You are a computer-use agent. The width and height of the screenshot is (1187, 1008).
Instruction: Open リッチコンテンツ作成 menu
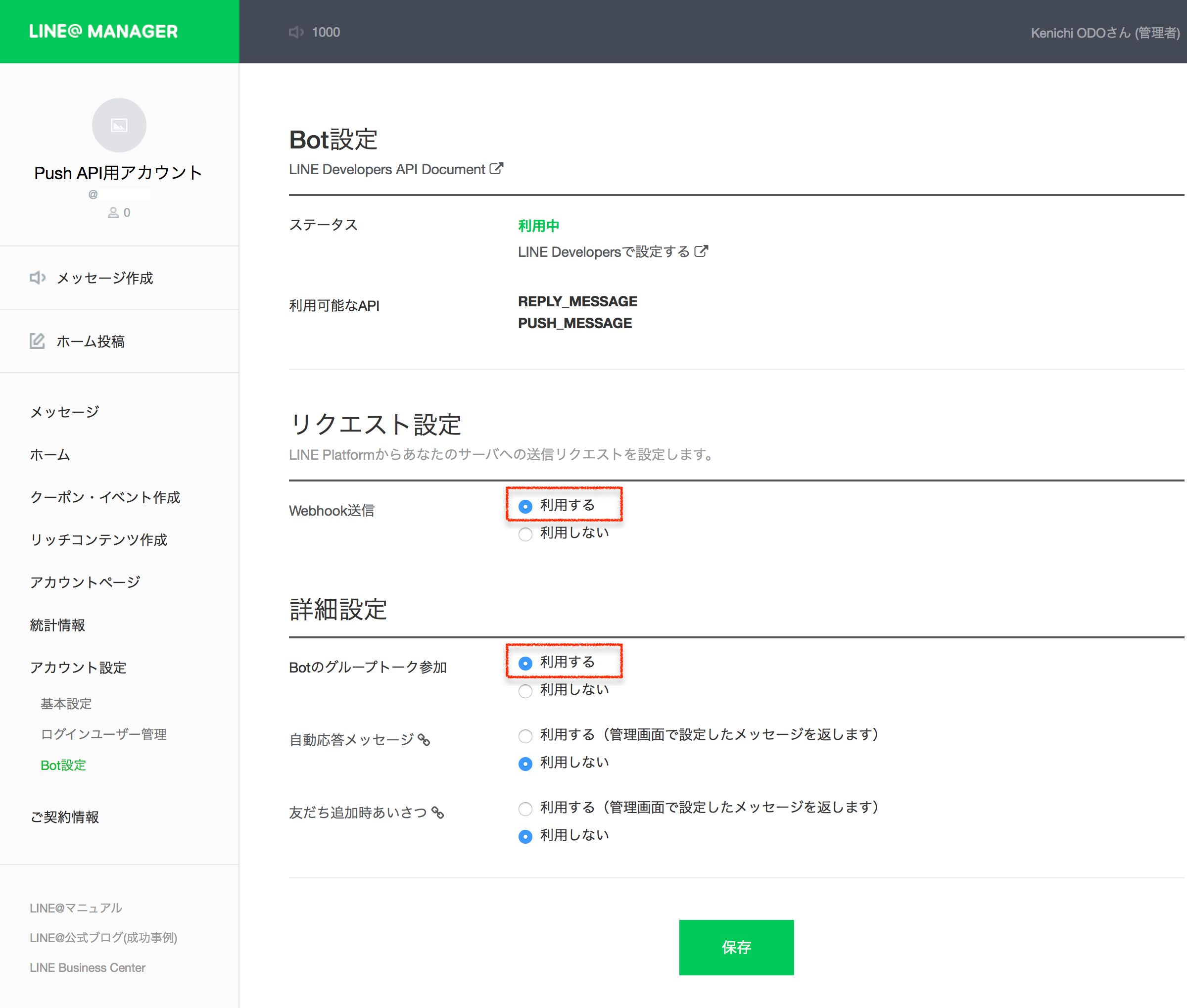click(98, 540)
